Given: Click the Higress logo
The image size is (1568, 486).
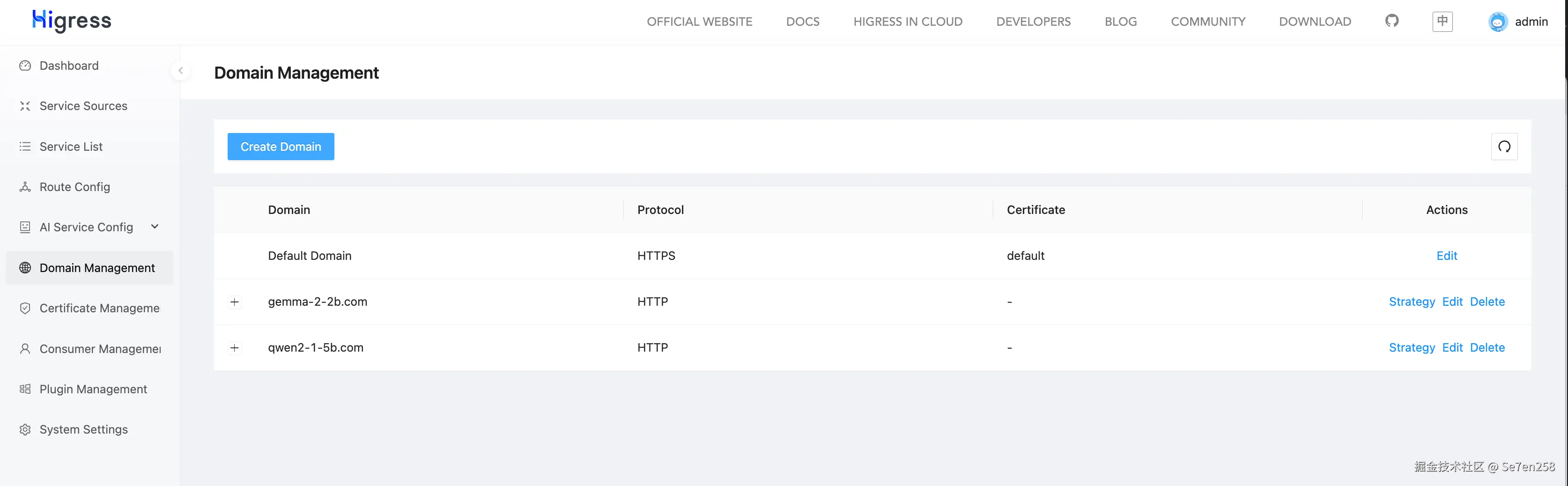Looking at the screenshot, I should click(x=72, y=21).
